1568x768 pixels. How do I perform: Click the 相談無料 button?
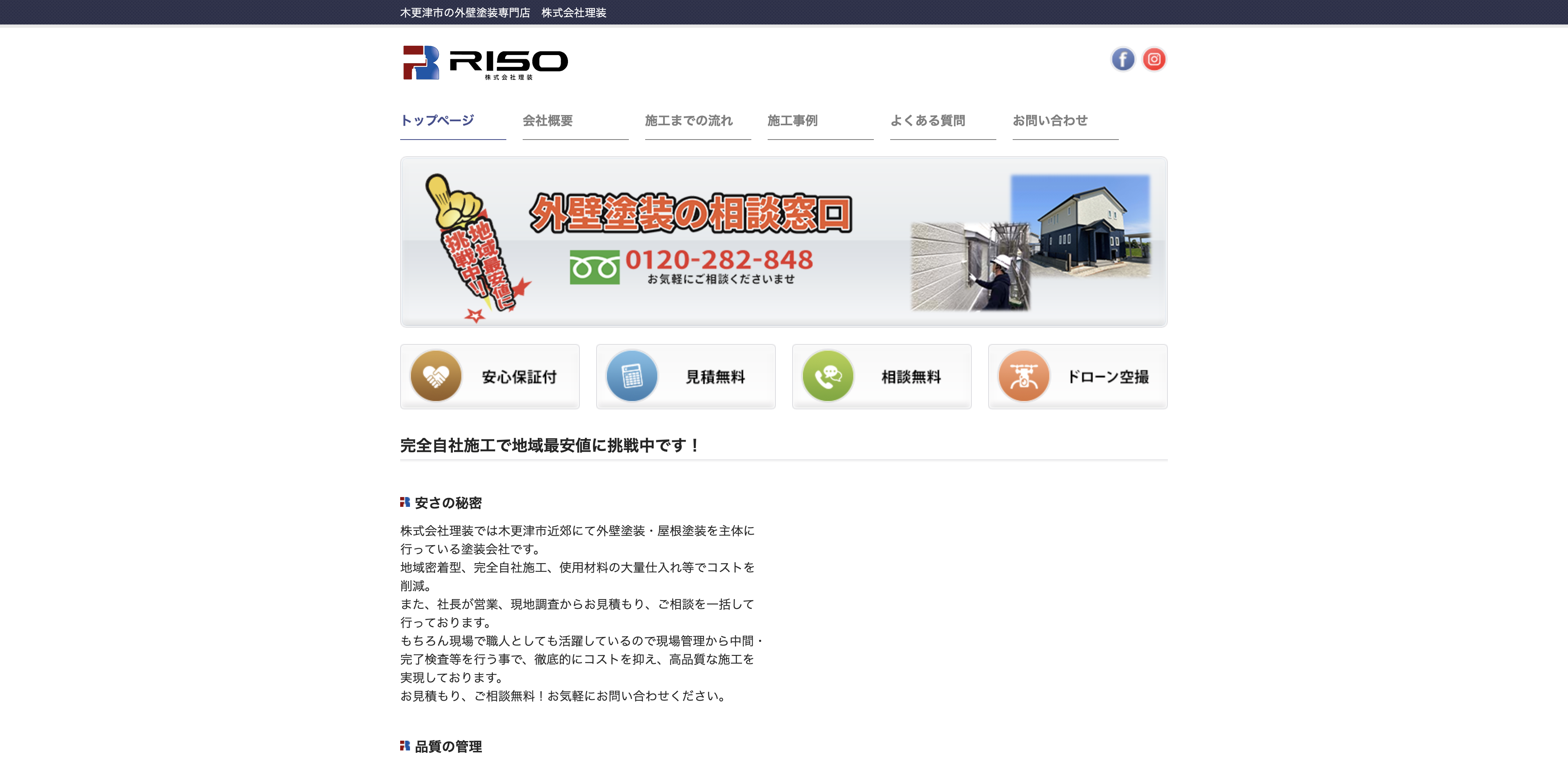coord(882,376)
